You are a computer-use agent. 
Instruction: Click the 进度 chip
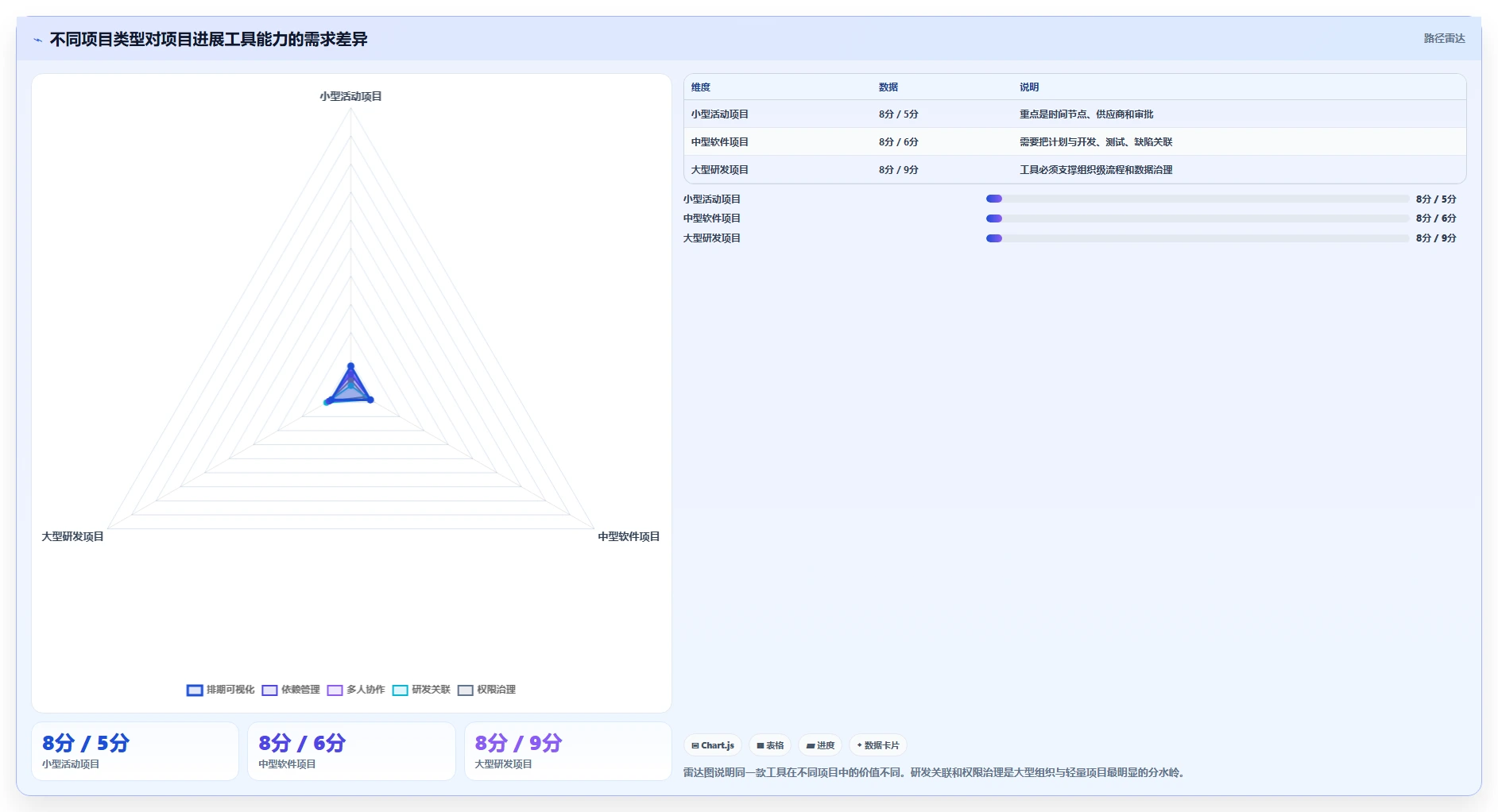[x=820, y=745]
